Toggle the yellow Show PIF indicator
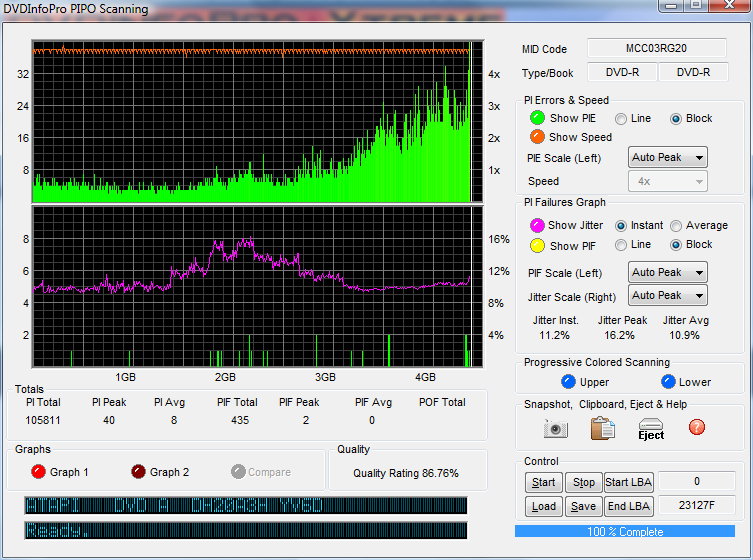Image resolution: width=753 pixels, height=560 pixels. (537, 246)
